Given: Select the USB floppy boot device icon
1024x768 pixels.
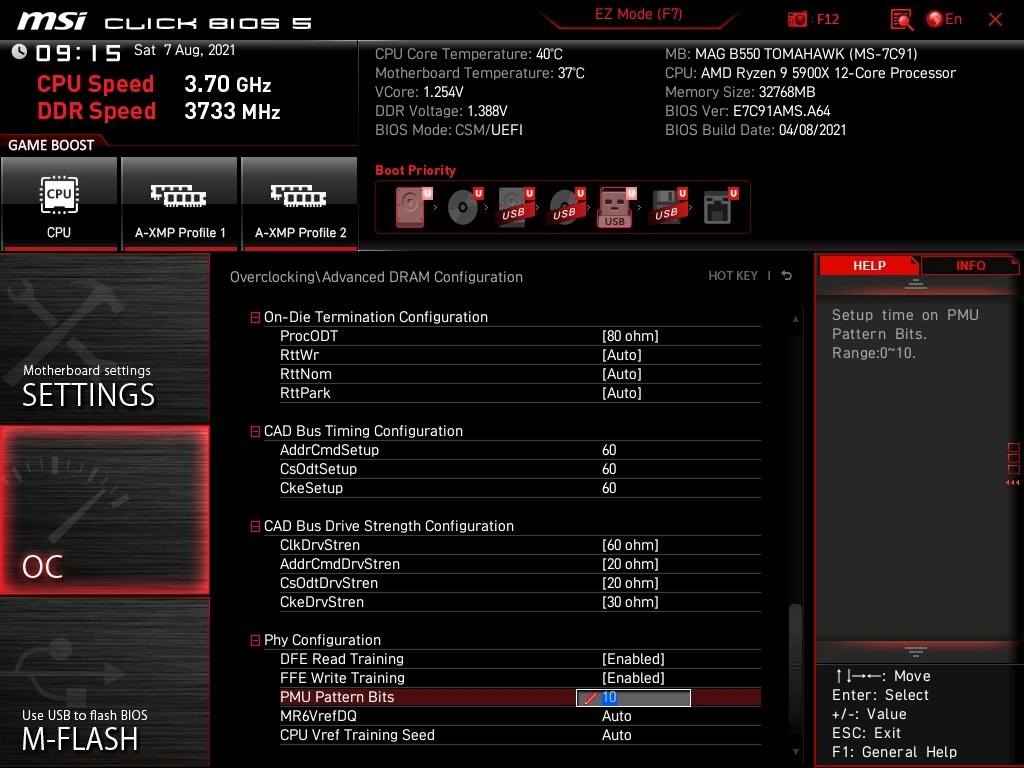Looking at the screenshot, I should 668,207.
